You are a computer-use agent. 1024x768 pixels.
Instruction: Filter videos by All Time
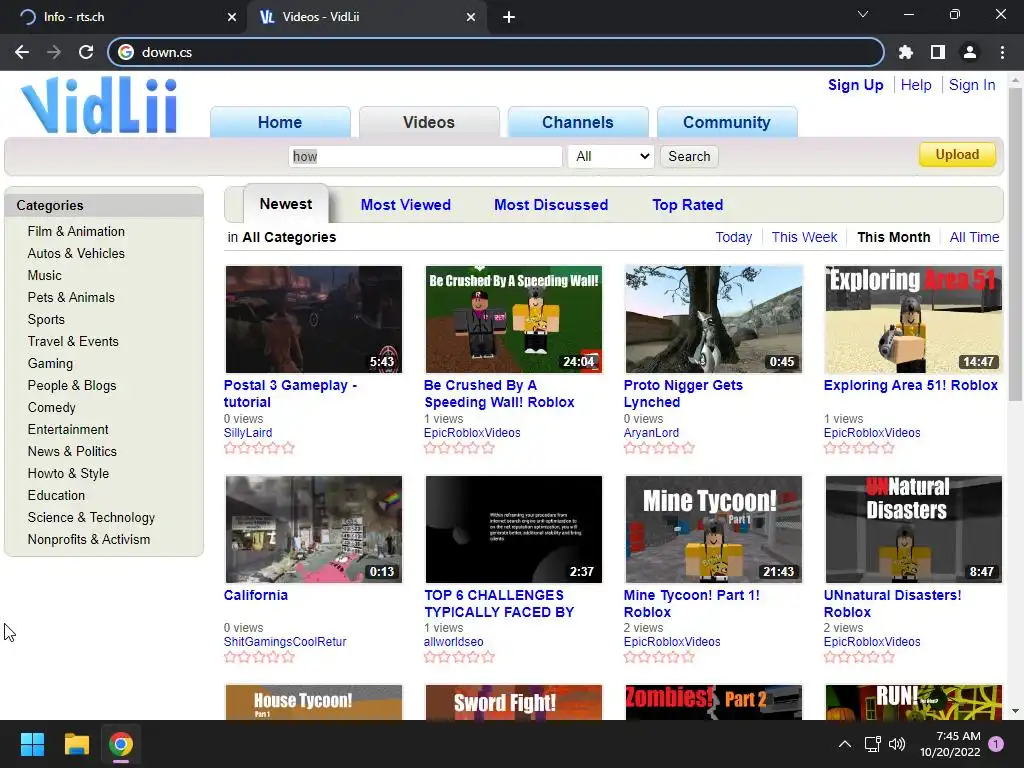[x=974, y=237]
